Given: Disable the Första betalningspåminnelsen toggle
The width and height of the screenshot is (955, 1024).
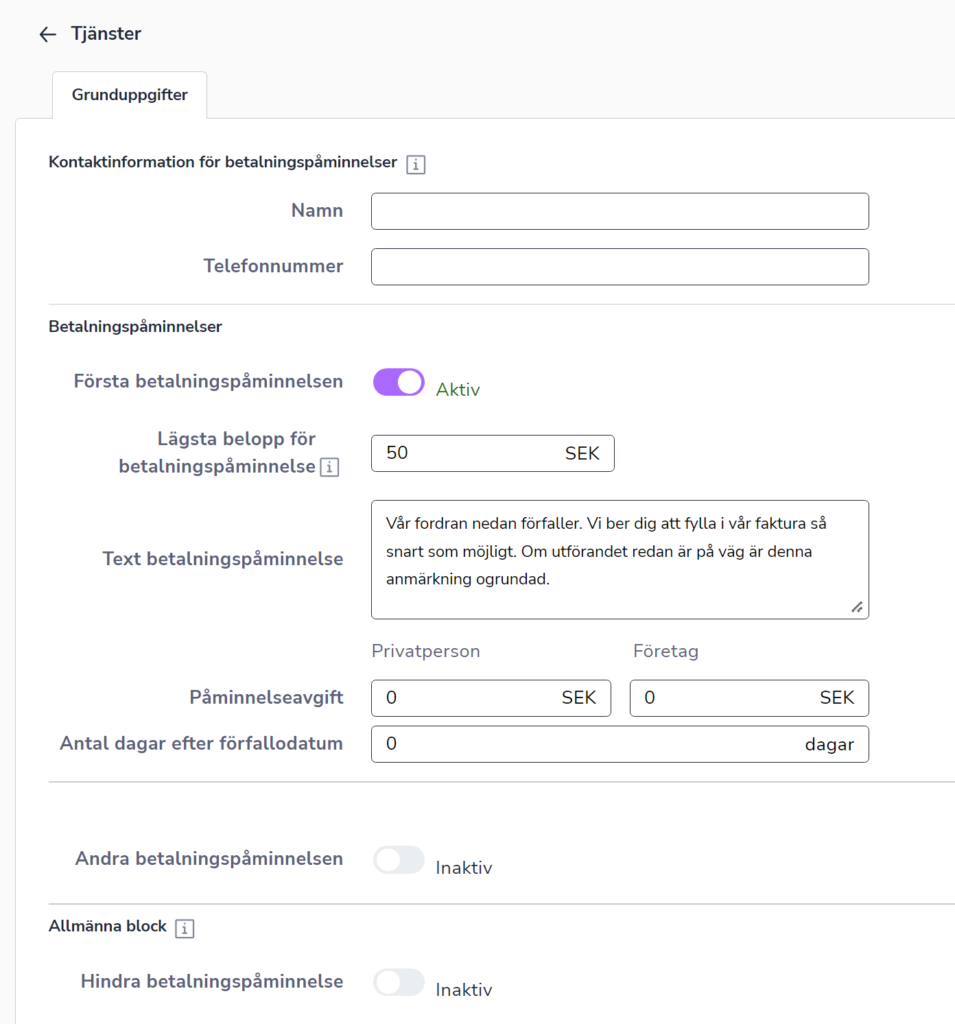Looking at the screenshot, I should [x=398, y=382].
